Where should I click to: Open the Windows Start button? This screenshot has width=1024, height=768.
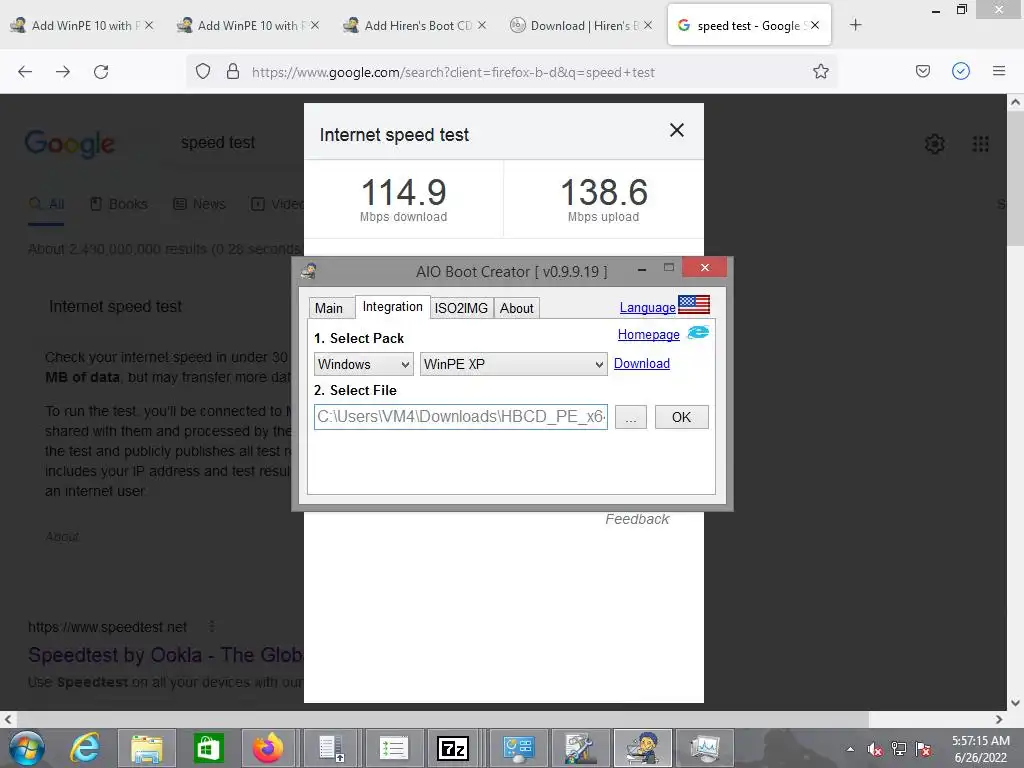coord(27,748)
